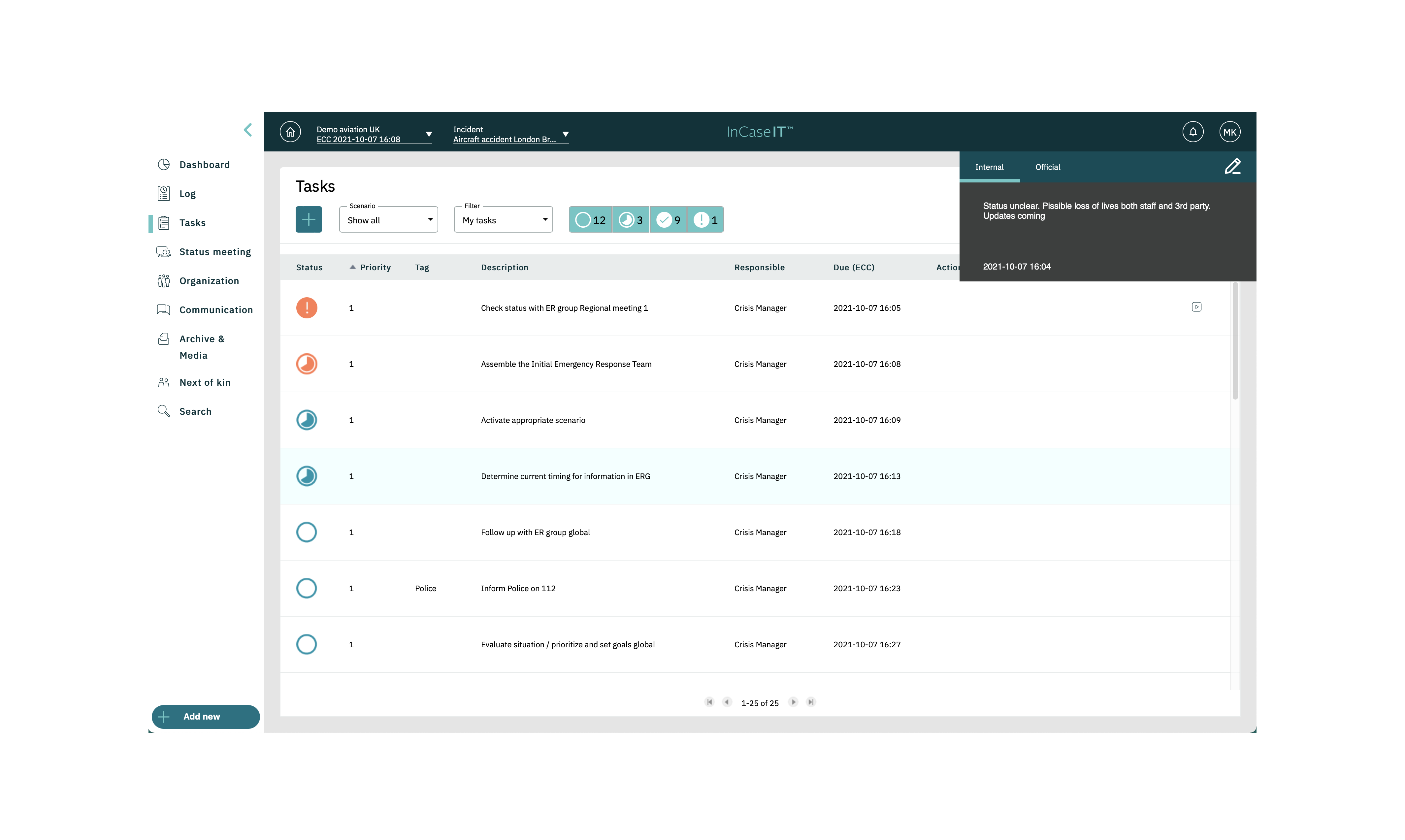Open 'Assemble the Initial Emergency Response Team' task
Screen dimensions: 1405x840
[x=566, y=364]
